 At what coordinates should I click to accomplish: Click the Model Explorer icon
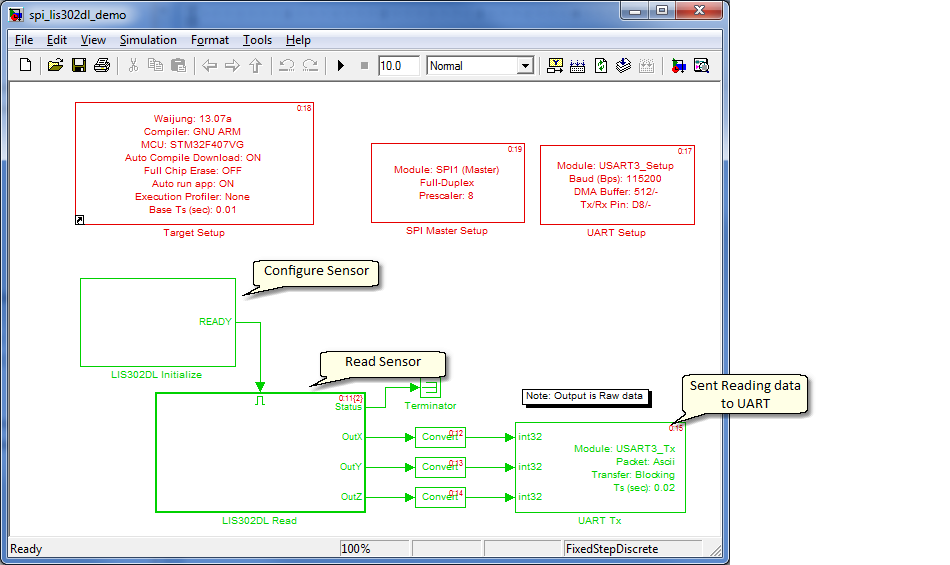point(702,65)
